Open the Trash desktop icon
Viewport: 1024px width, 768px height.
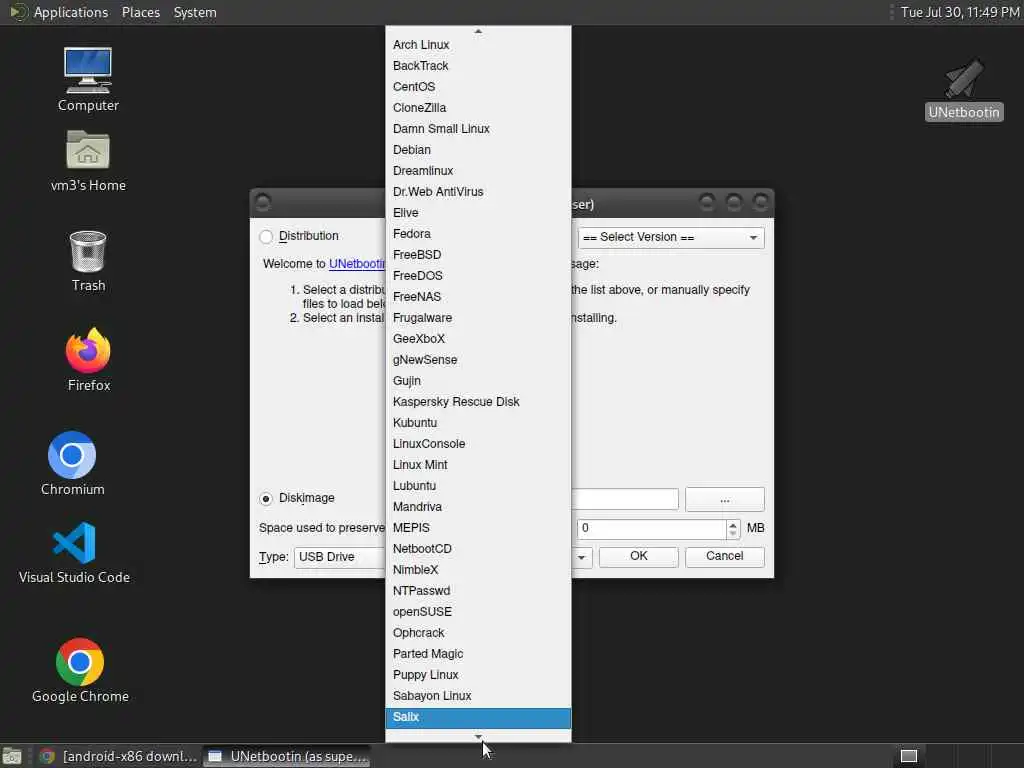pos(88,261)
